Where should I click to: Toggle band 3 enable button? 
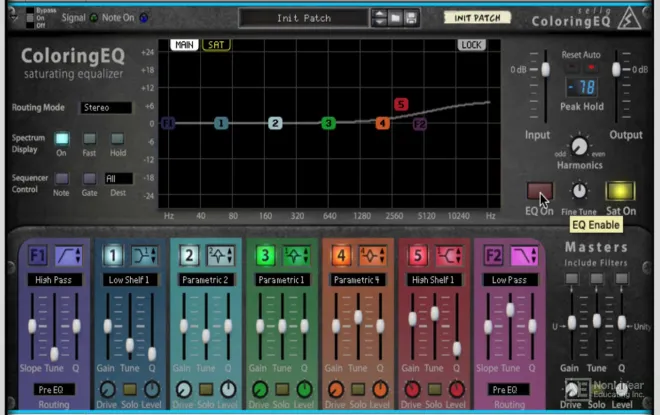point(265,255)
